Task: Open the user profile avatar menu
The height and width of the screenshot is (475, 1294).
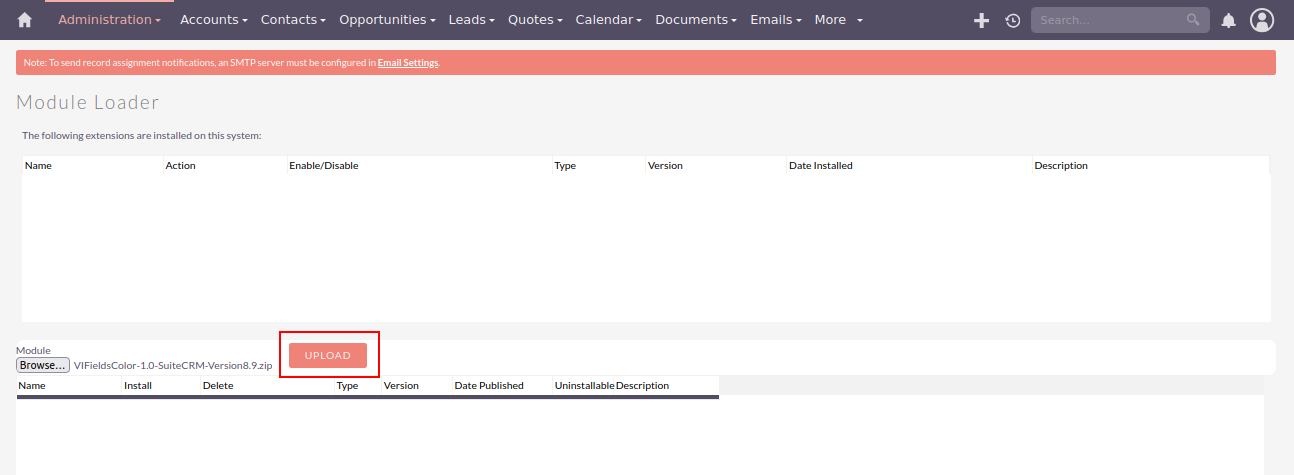Action: 1262,20
